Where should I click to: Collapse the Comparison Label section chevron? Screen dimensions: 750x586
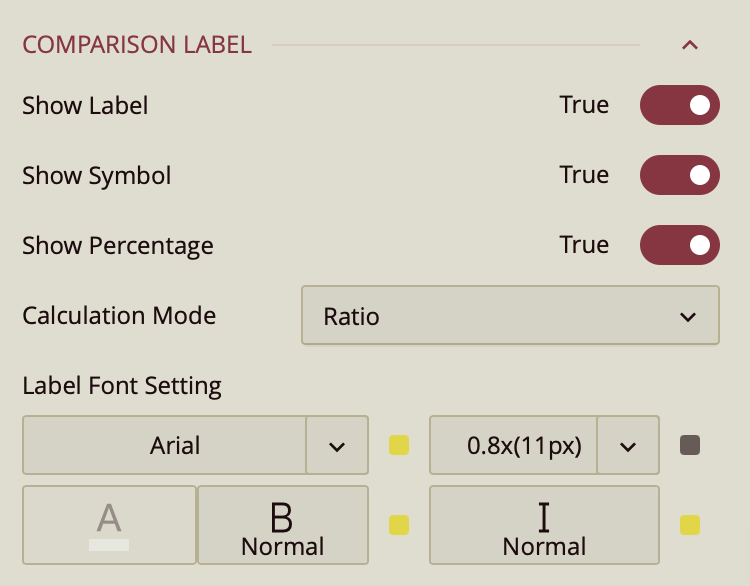point(689,45)
